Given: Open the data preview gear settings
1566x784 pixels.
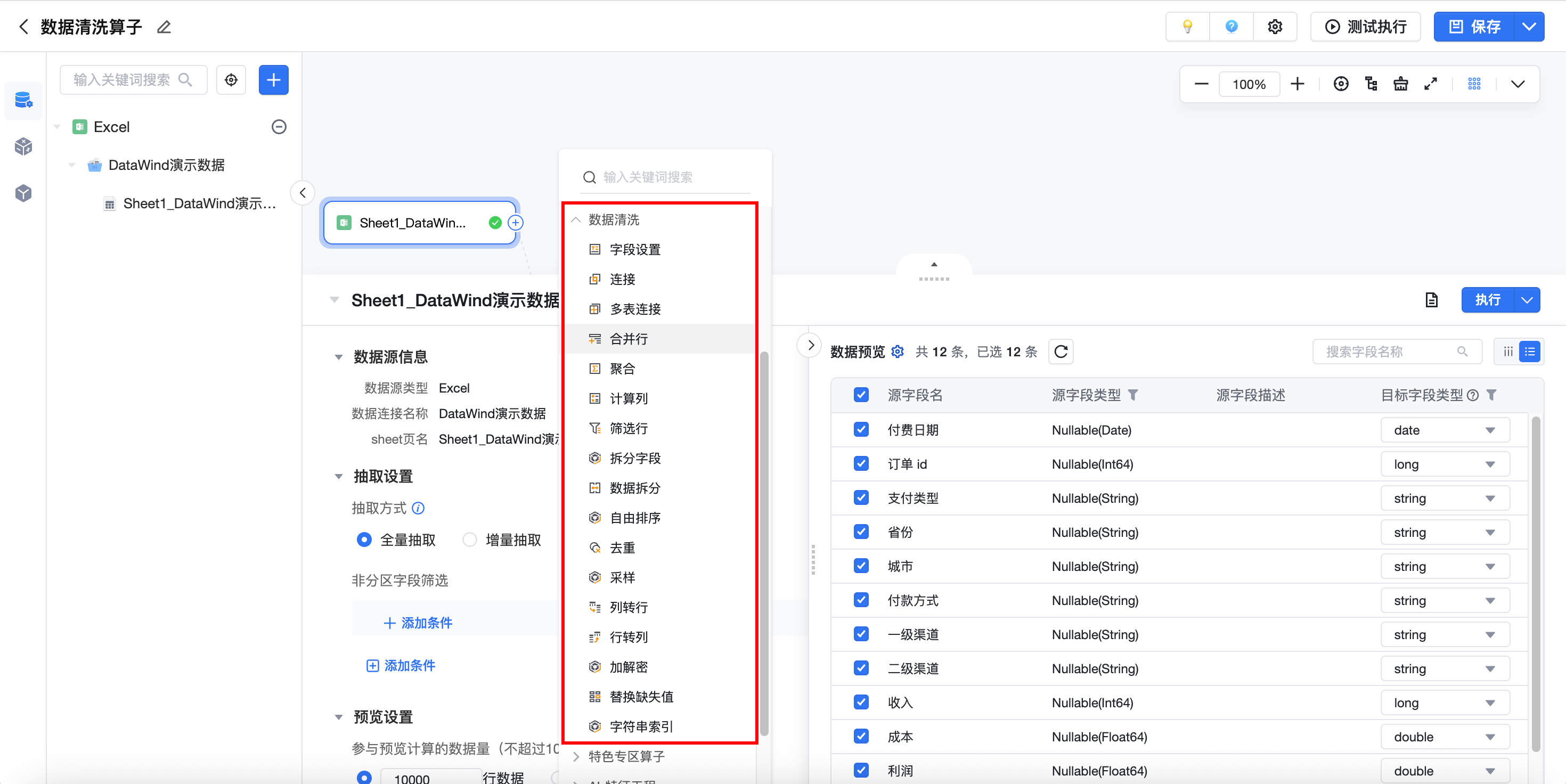Looking at the screenshot, I should coord(898,352).
